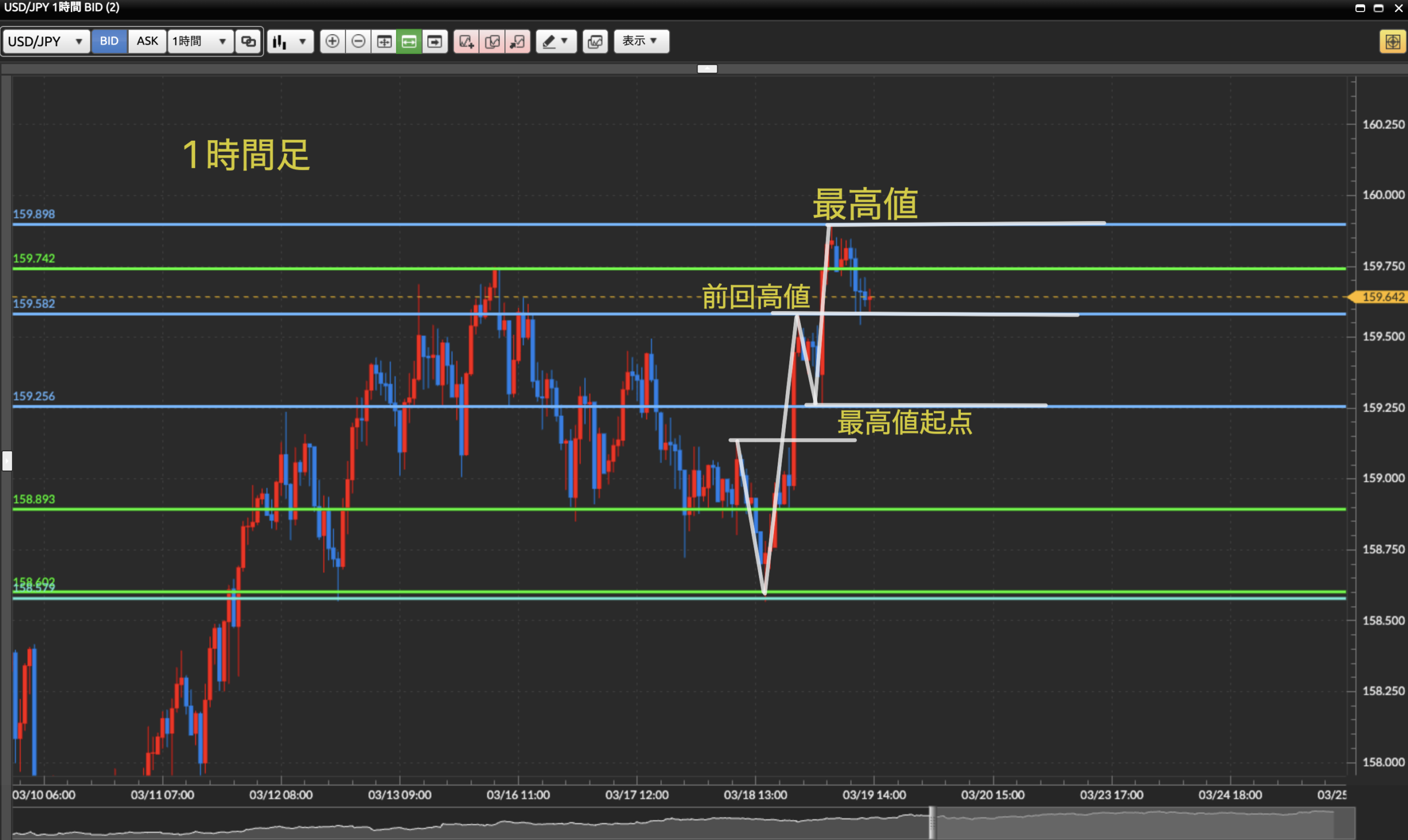Click the scroll-to-latest arrow icon
Image resolution: width=1408 pixels, height=840 pixels.
pyautogui.click(x=435, y=41)
